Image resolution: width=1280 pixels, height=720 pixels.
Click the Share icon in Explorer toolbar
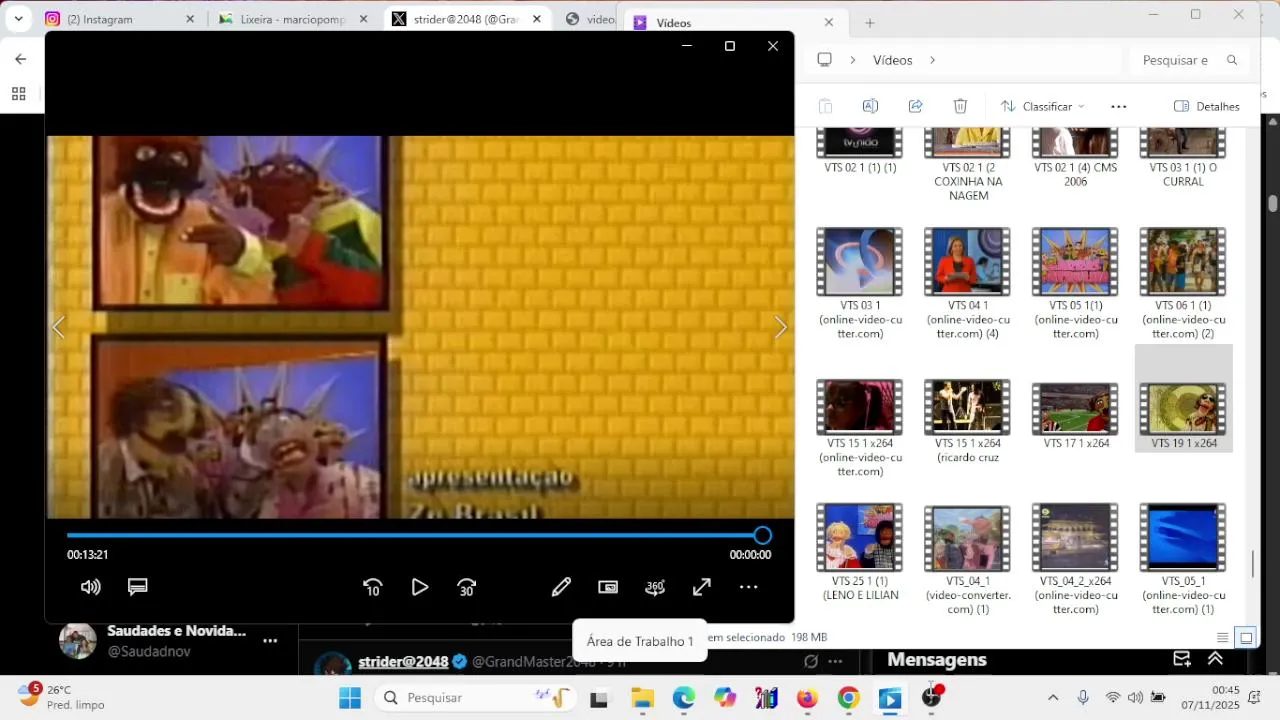click(915, 106)
